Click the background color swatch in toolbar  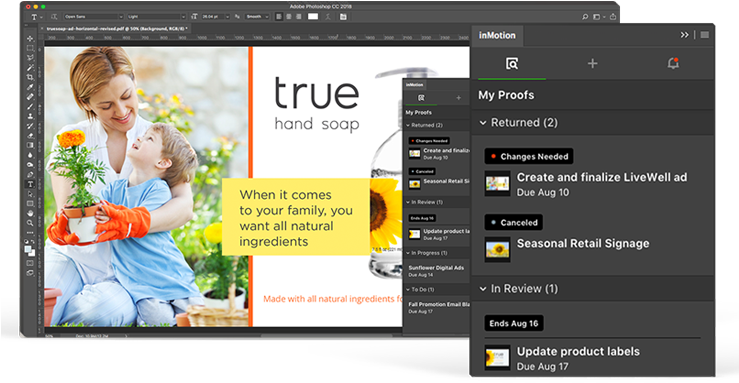32,253
